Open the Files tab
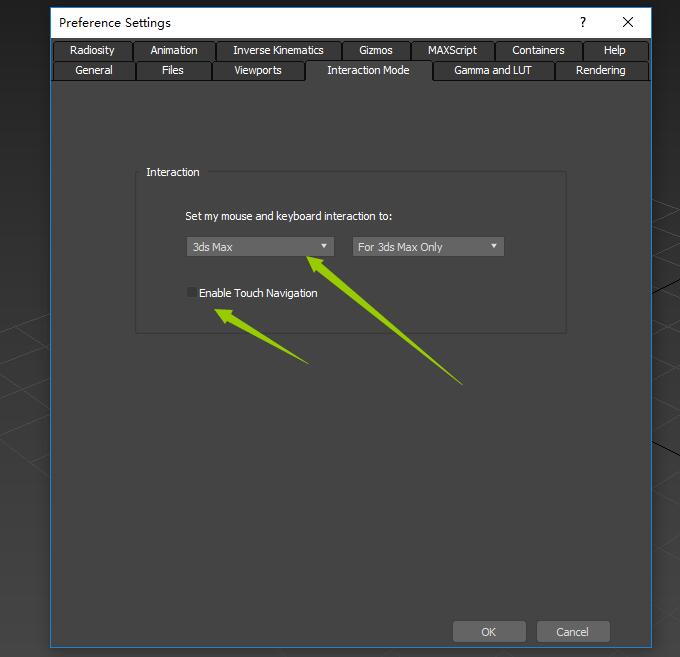This screenshot has height=657, width=680. point(173,71)
